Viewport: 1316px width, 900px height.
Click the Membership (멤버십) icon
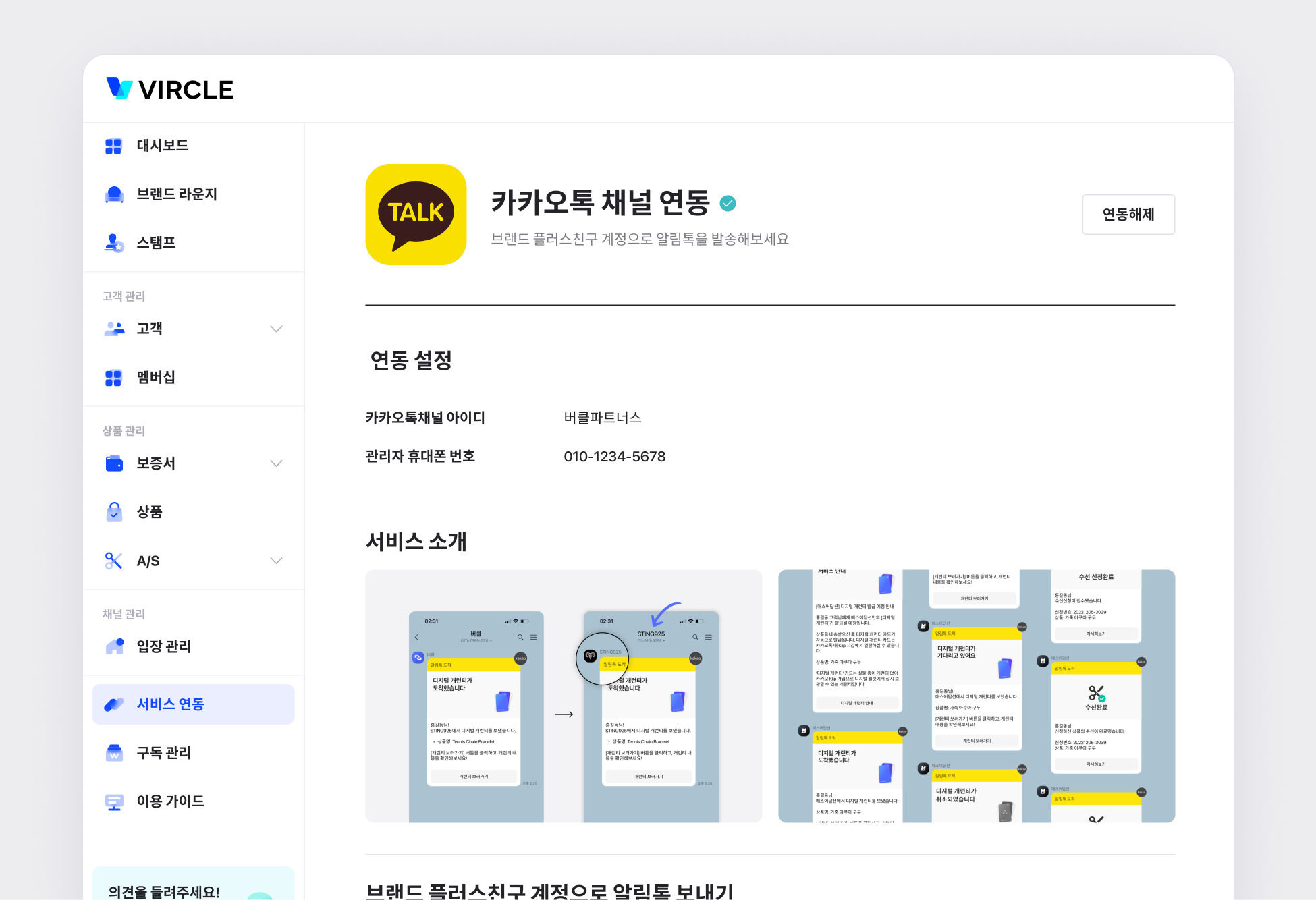click(x=113, y=378)
